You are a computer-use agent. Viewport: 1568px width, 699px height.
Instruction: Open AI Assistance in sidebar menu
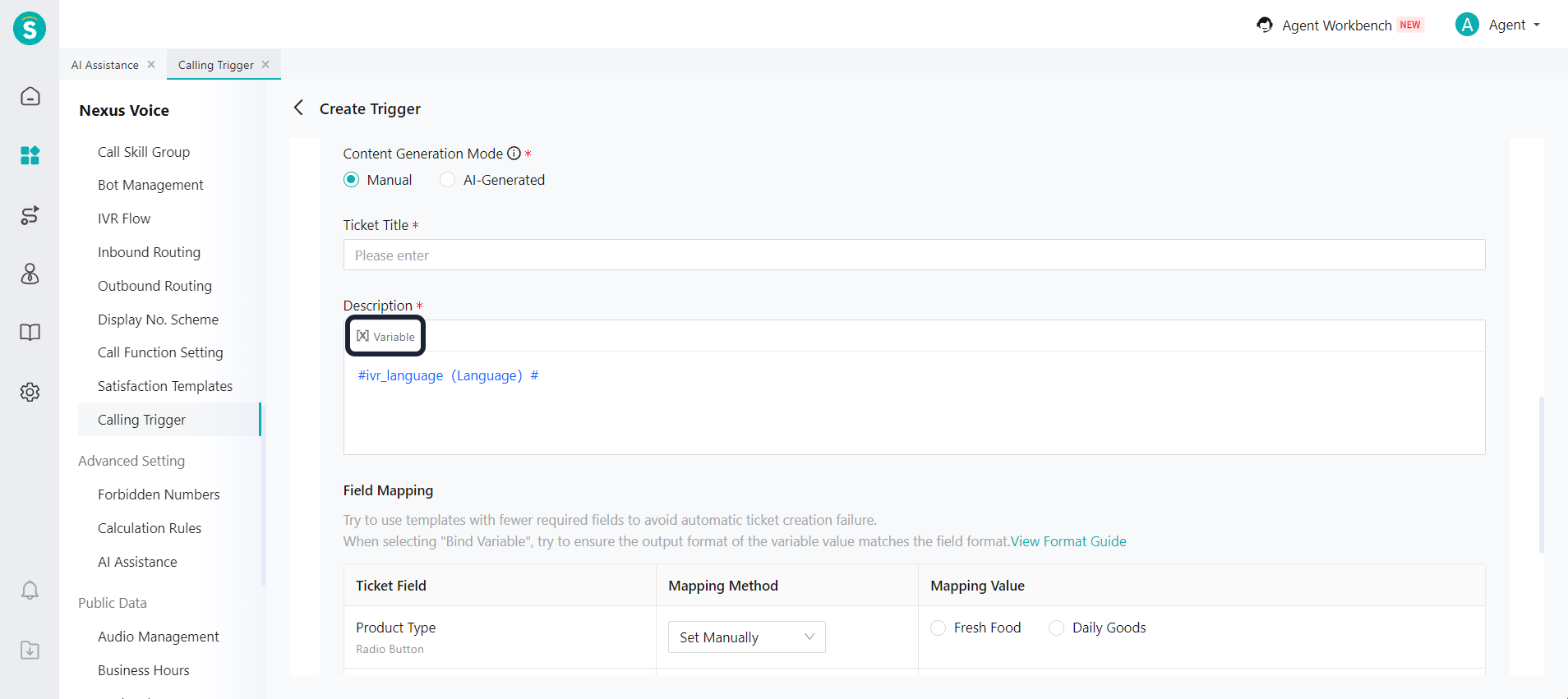point(137,562)
